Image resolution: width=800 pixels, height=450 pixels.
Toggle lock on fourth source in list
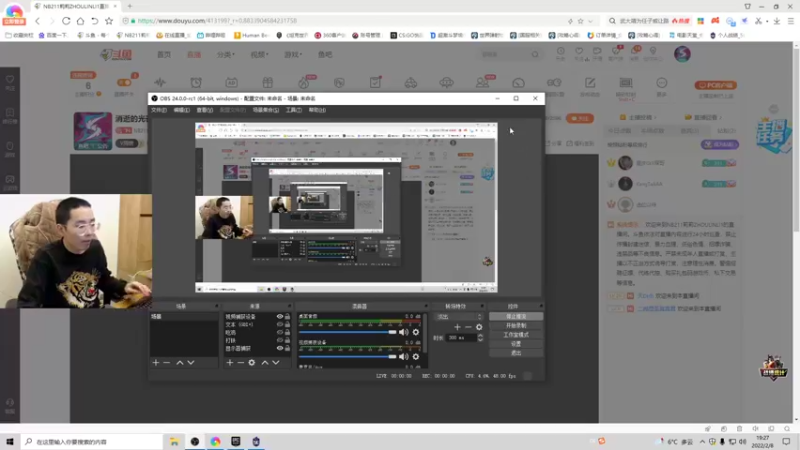(x=287, y=340)
